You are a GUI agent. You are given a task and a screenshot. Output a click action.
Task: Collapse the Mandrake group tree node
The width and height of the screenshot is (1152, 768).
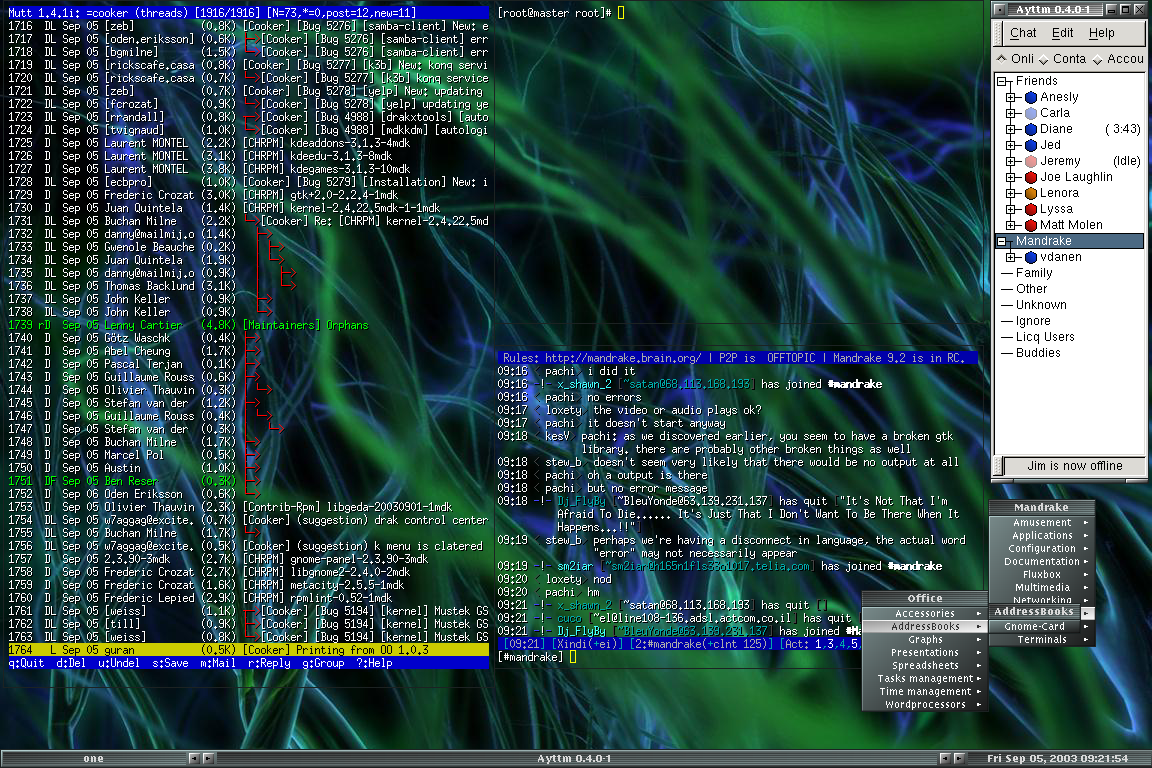point(1003,241)
